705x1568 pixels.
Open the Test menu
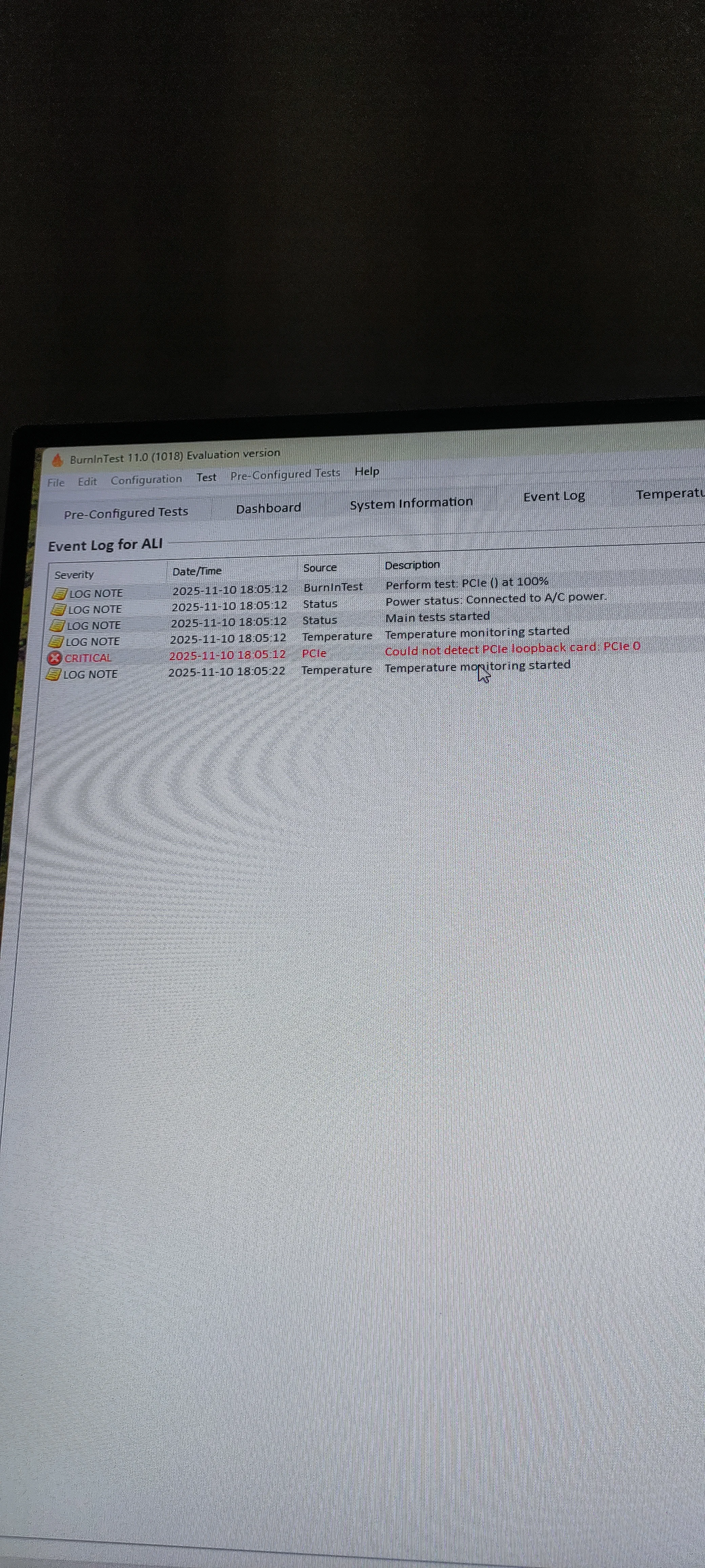(206, 478)
